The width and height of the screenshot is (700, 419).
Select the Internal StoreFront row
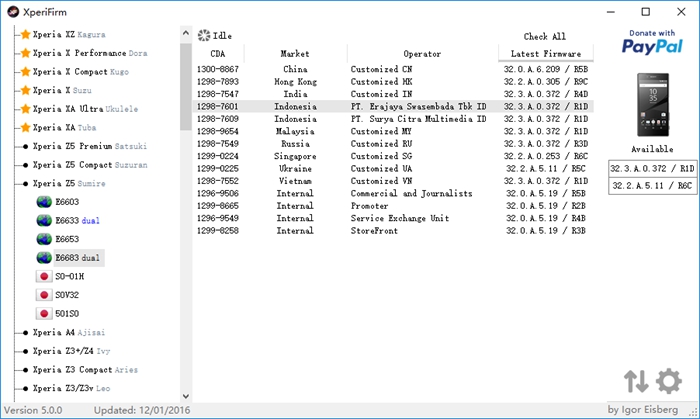[x=393, y=231]
